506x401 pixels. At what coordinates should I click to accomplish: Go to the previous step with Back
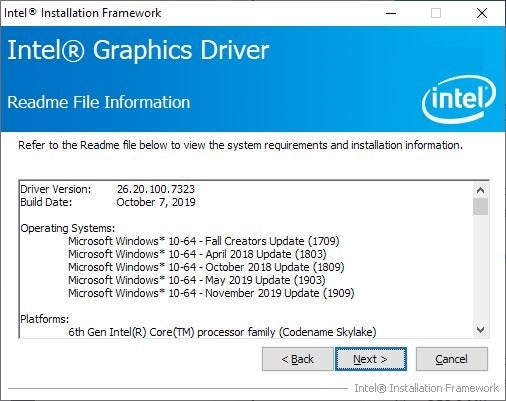point(297,359)
